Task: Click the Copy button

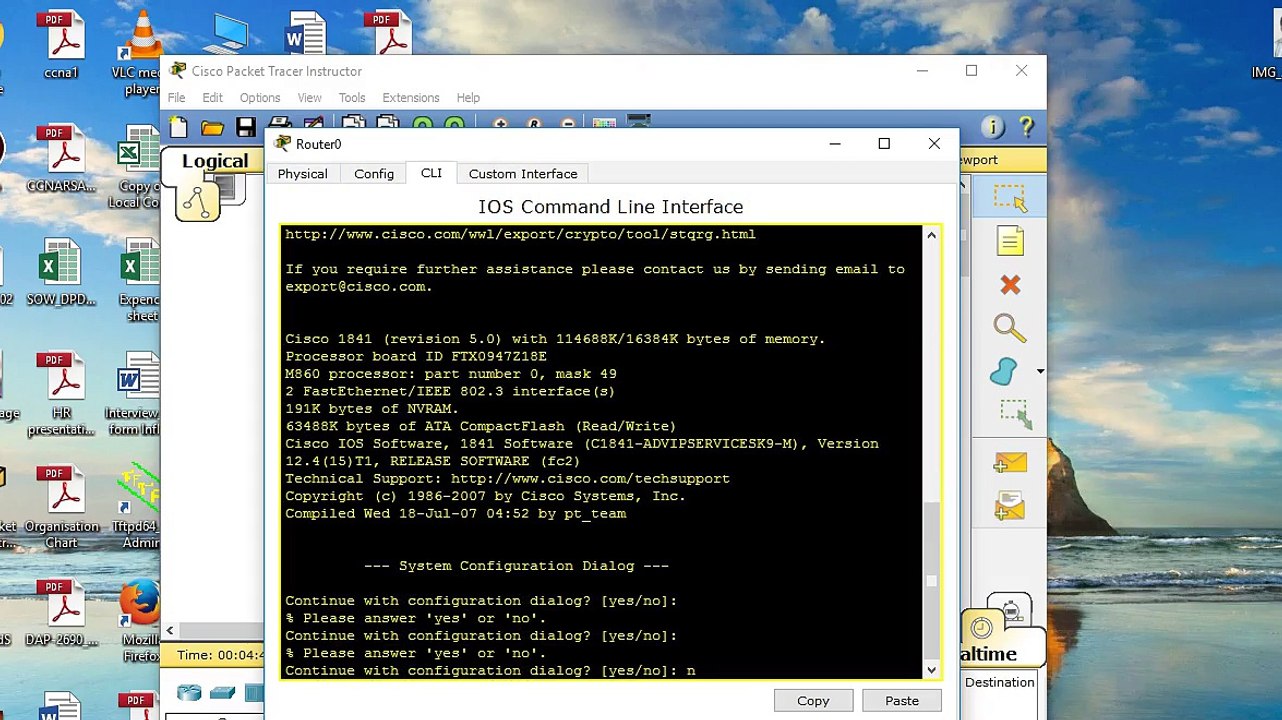Action: point(813,701)
